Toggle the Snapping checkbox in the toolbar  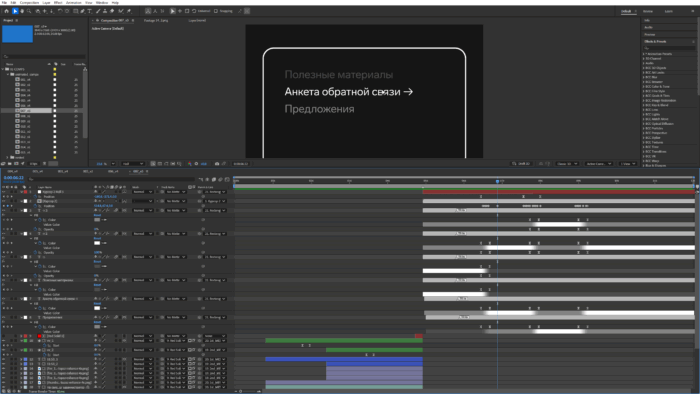(x=216, y=11)
